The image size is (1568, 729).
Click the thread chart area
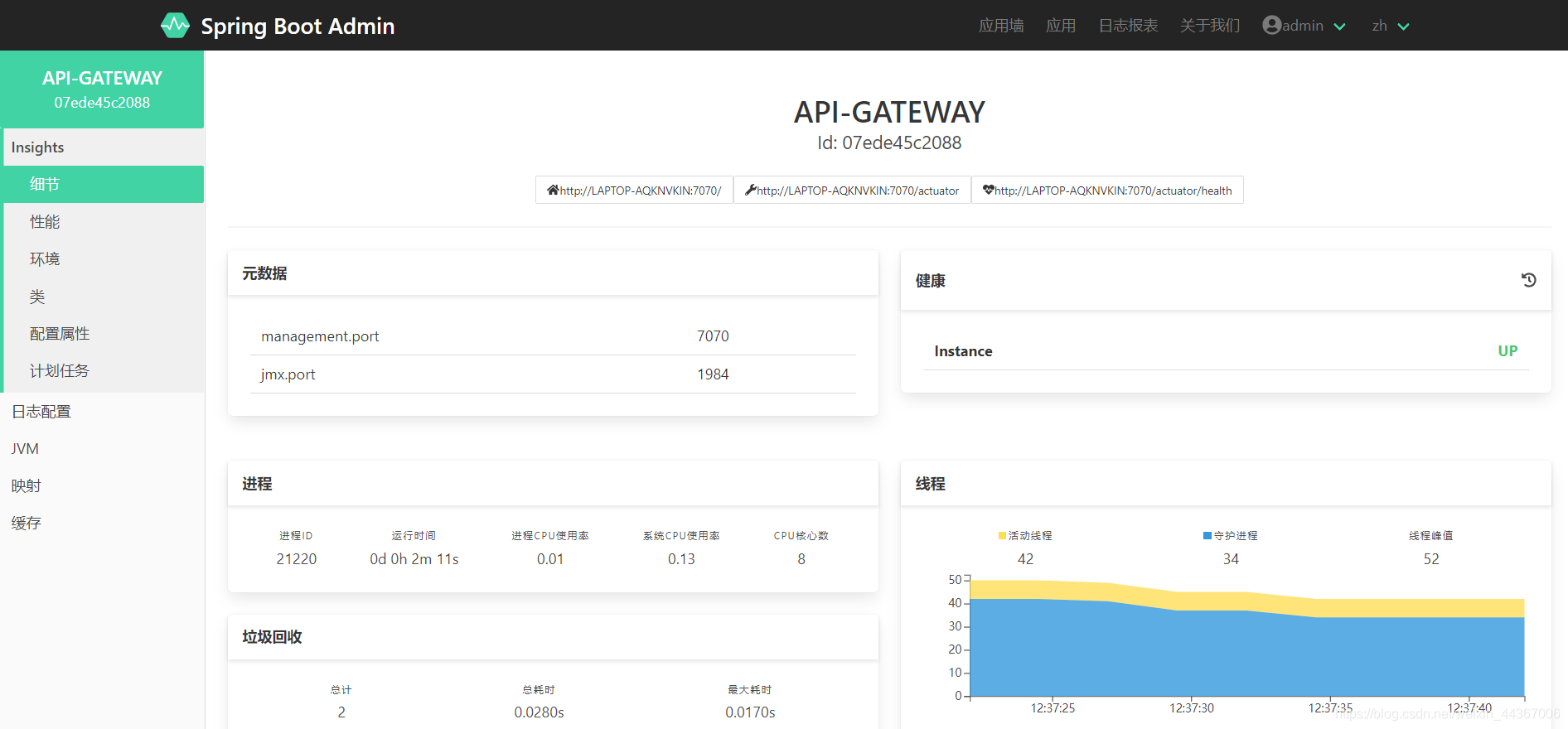click(1247, 638)
